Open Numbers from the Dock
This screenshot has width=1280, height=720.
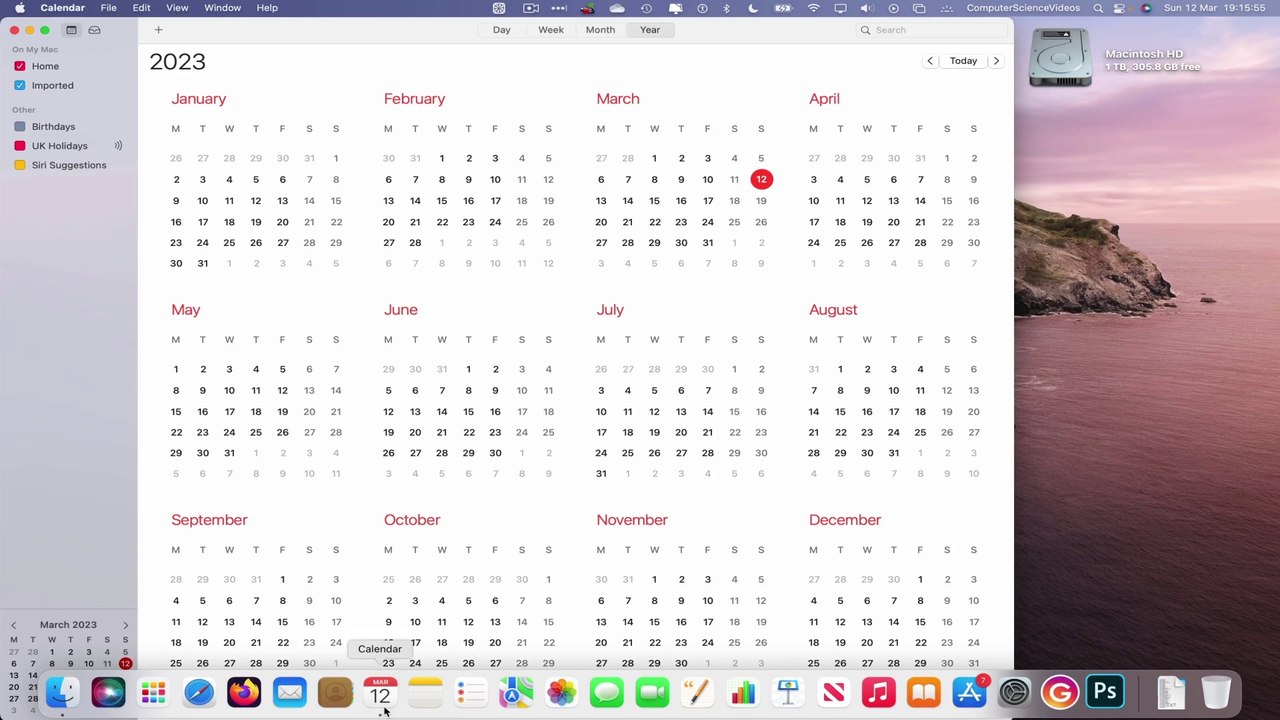[x=743, y=692]
